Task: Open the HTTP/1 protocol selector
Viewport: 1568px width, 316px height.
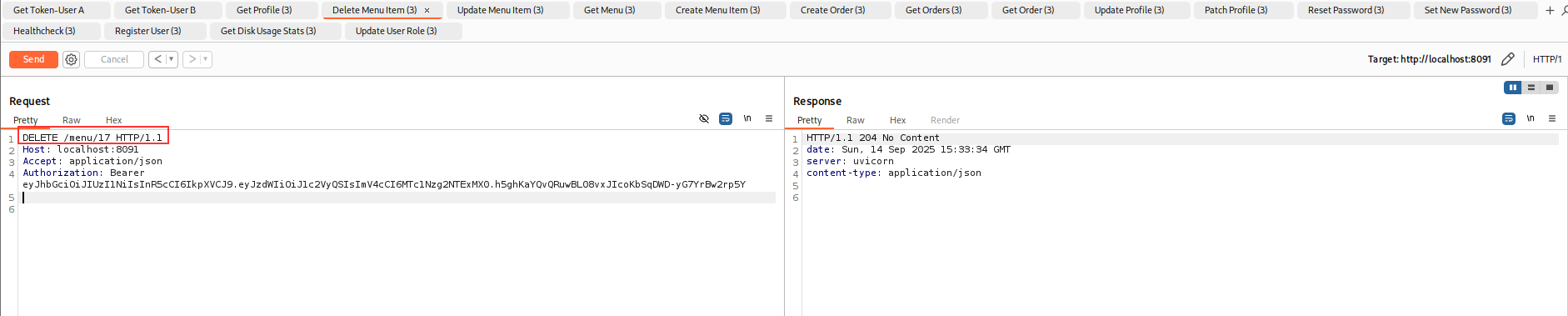Action: click(x=1547, y=59)
